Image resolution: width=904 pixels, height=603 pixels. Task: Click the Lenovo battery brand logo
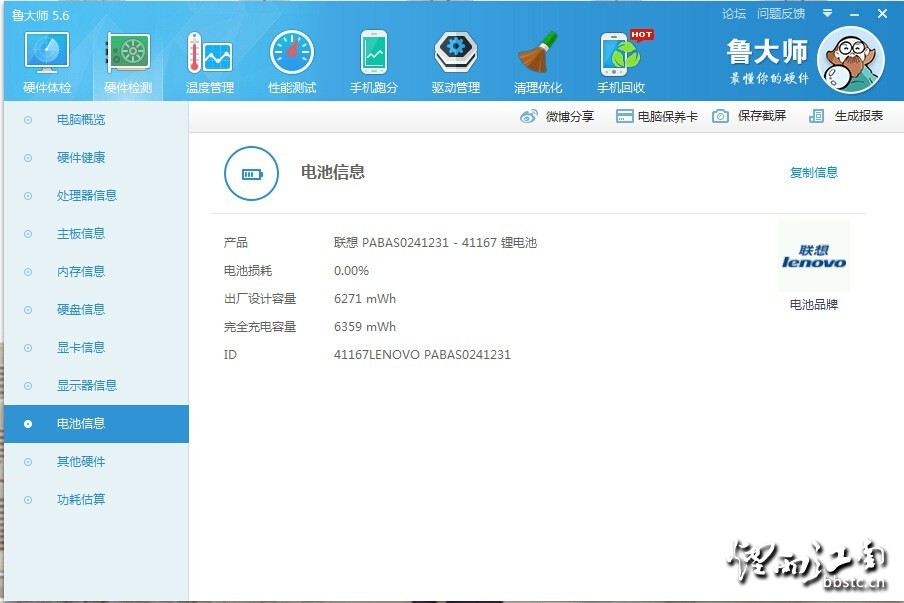point(813,257)
